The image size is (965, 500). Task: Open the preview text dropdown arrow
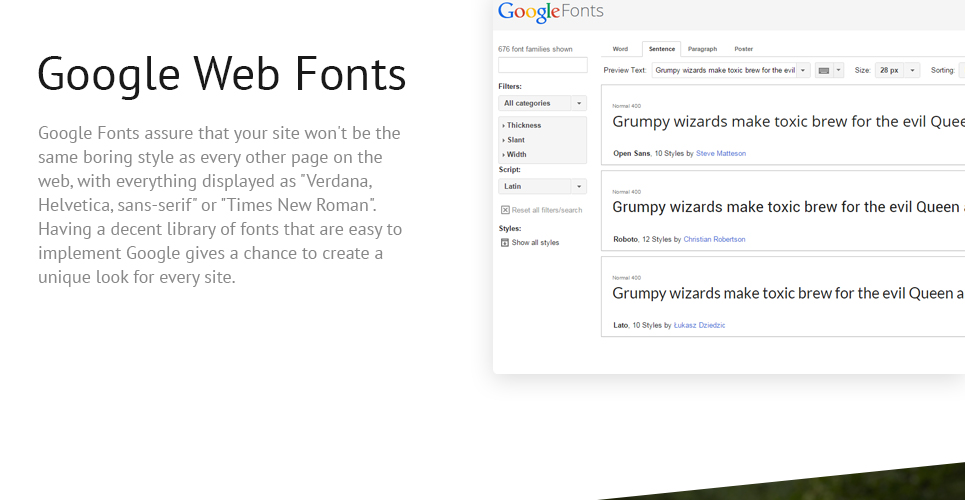(803, 70)
